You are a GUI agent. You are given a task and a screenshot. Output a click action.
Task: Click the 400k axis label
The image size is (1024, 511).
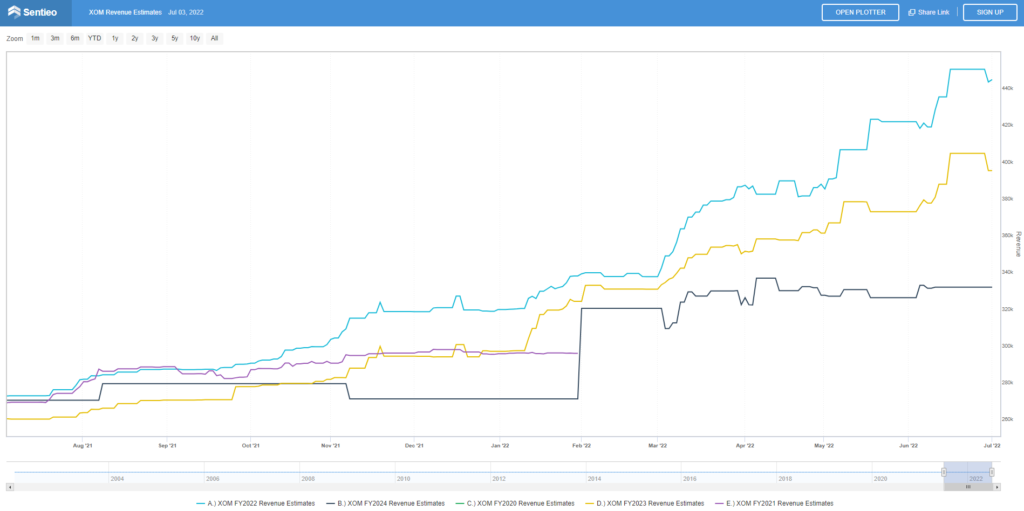tap(1008, 162)
